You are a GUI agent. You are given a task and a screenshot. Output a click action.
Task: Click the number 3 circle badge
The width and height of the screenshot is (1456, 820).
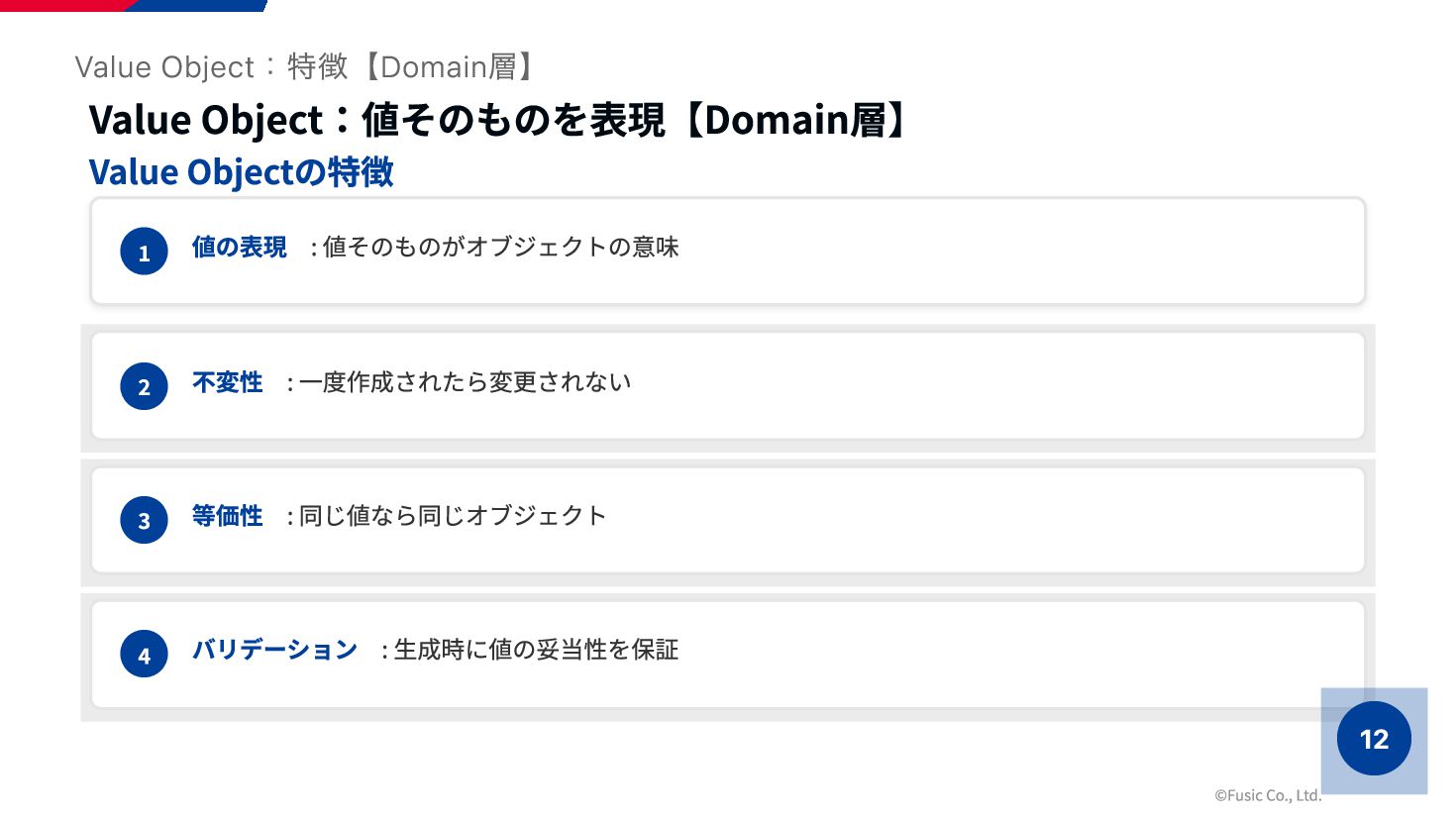tap(144, 520)
